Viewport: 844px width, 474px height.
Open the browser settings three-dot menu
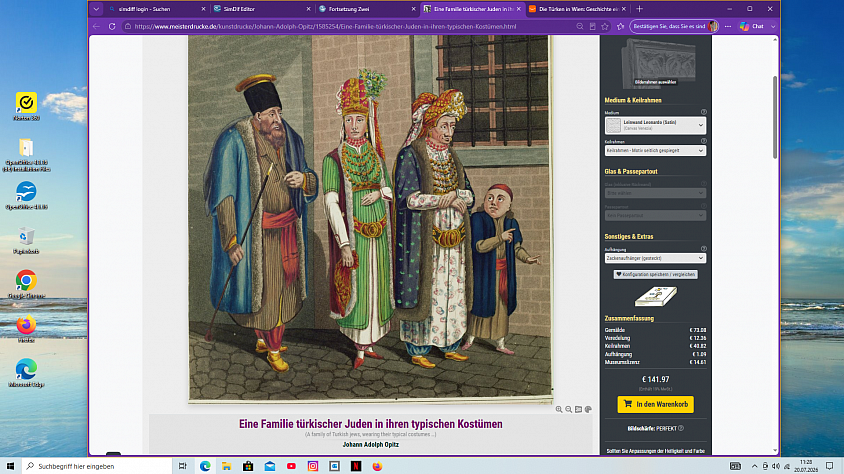728,26
